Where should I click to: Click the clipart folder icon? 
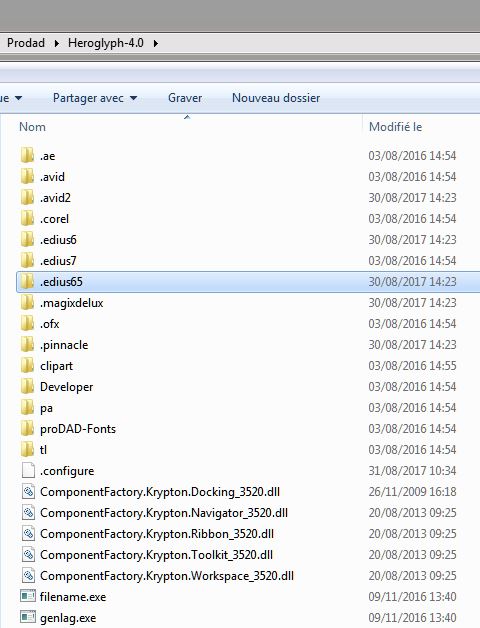point(27,366)
